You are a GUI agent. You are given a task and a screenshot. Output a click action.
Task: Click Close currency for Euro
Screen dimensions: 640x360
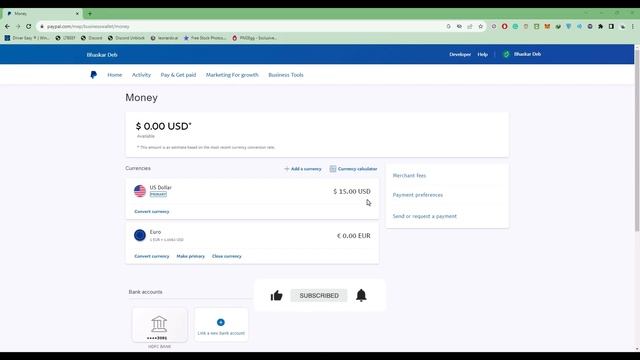point(227,256)
